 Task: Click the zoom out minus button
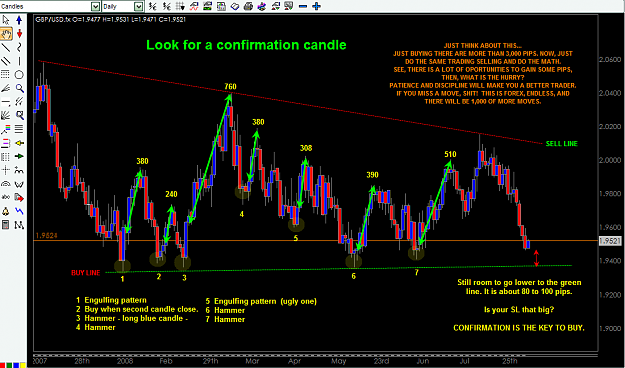[x=303, y=6]
